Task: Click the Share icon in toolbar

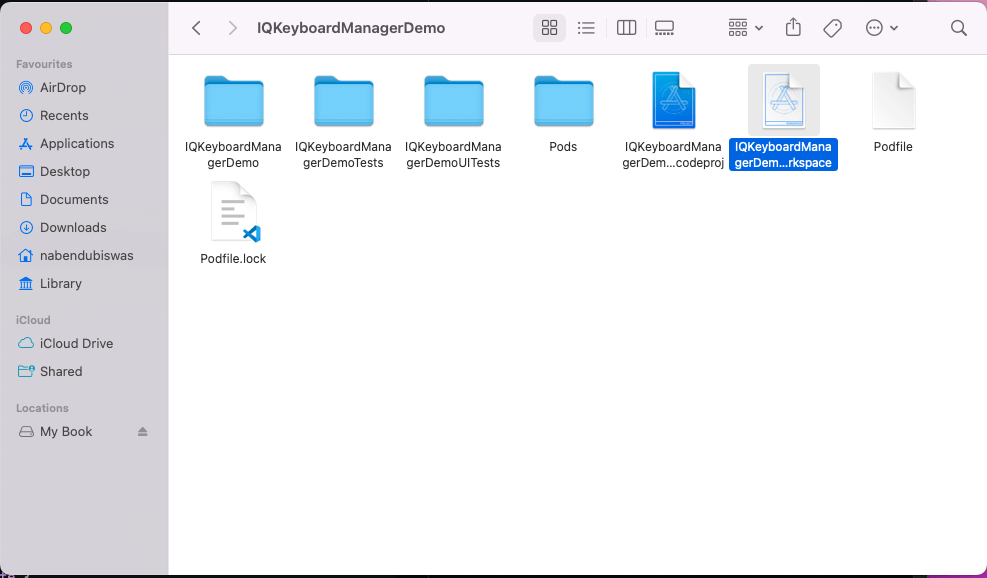Action: coord(793,28)
